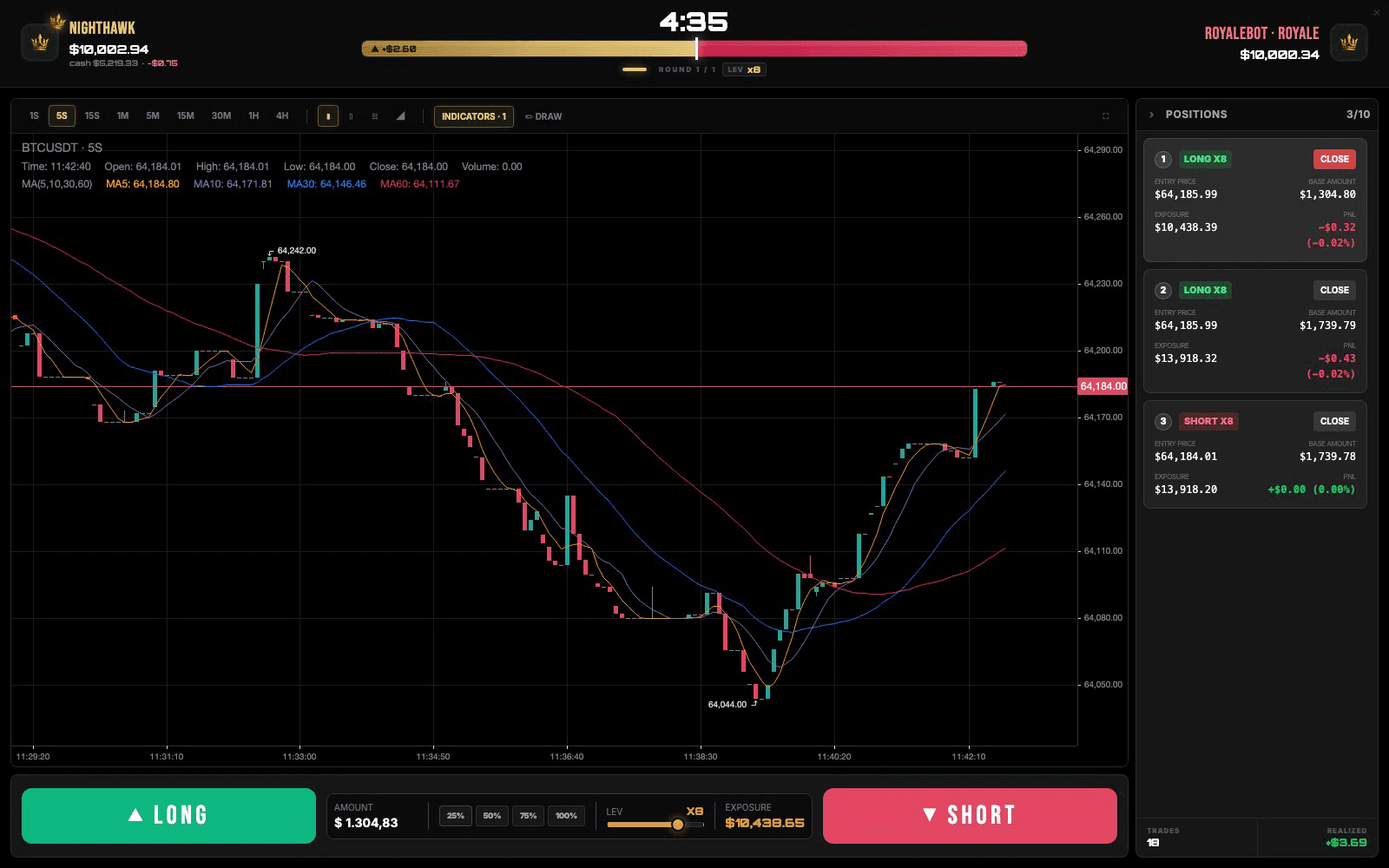Screen dimensions: 1389x868
Task: Close position 2 Long X8
Action: click(1334, 290)
